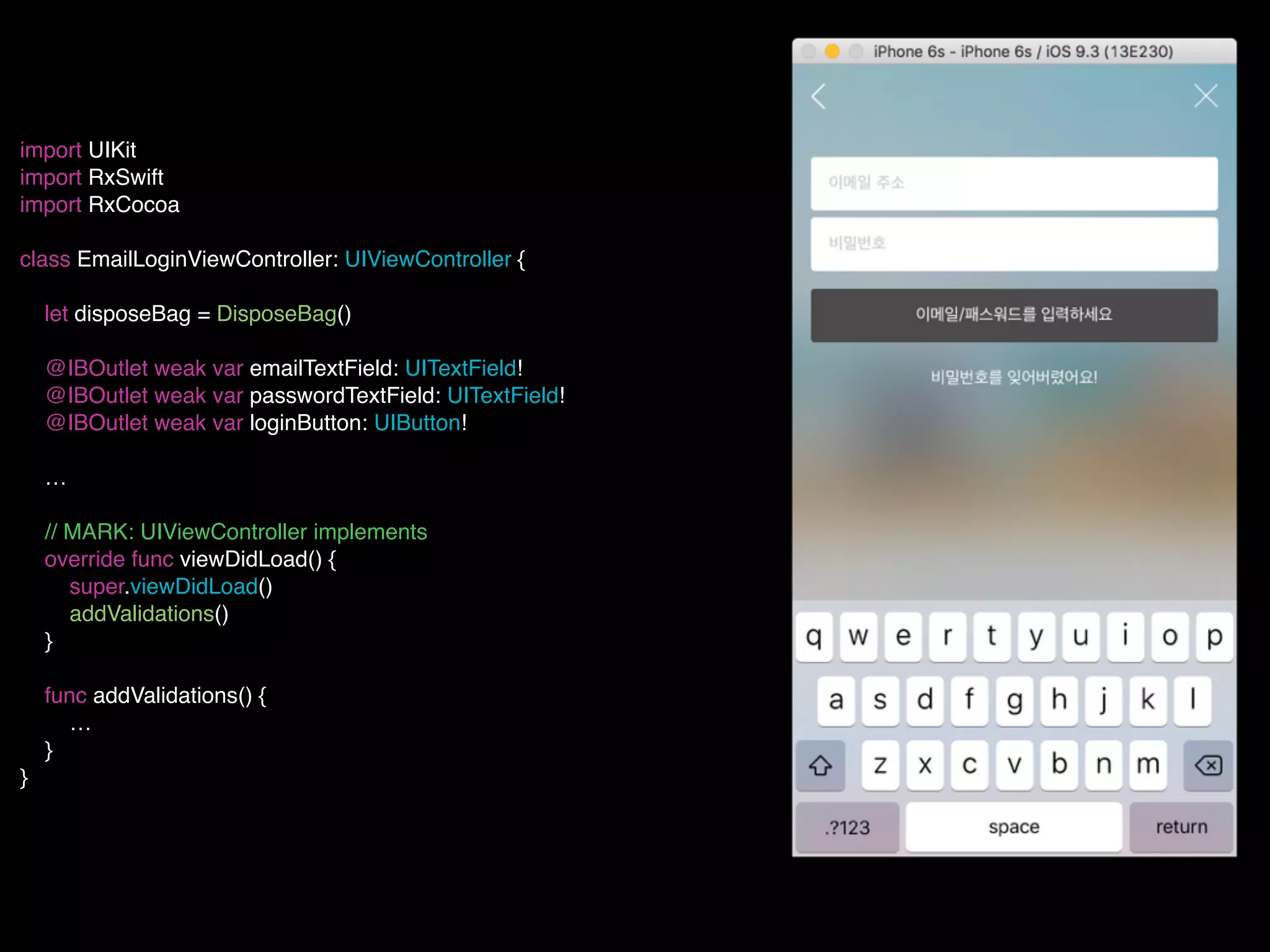Tap the X close icon in app
The width and height of the screenshot is (1270, 952).
click(x=1206, y=96)
